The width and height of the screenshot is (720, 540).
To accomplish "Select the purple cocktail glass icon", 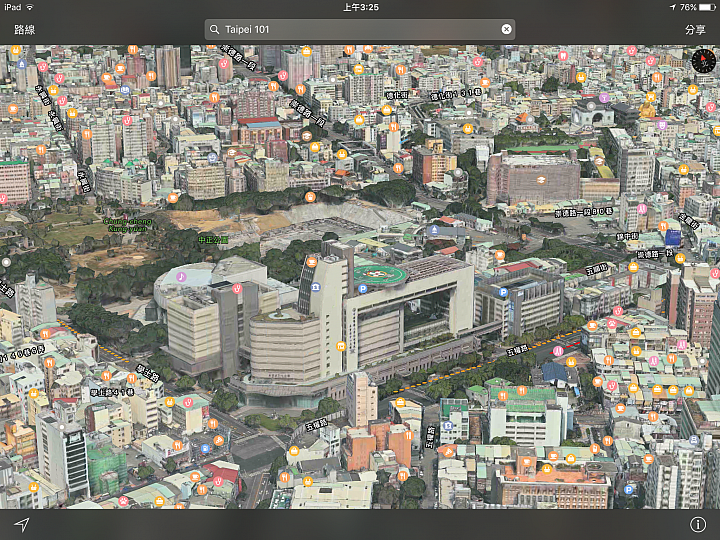I will click(604, 97).
